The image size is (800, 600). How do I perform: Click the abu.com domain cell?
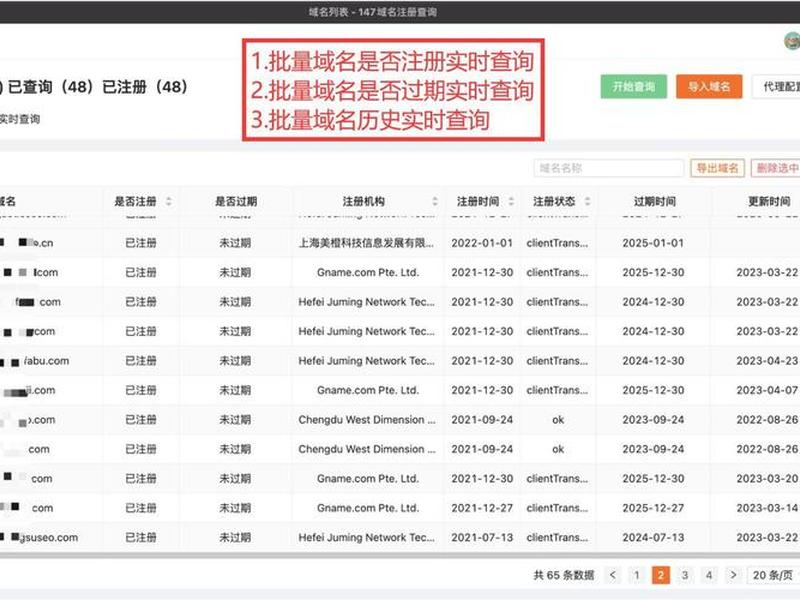click(x=46, y=361)
